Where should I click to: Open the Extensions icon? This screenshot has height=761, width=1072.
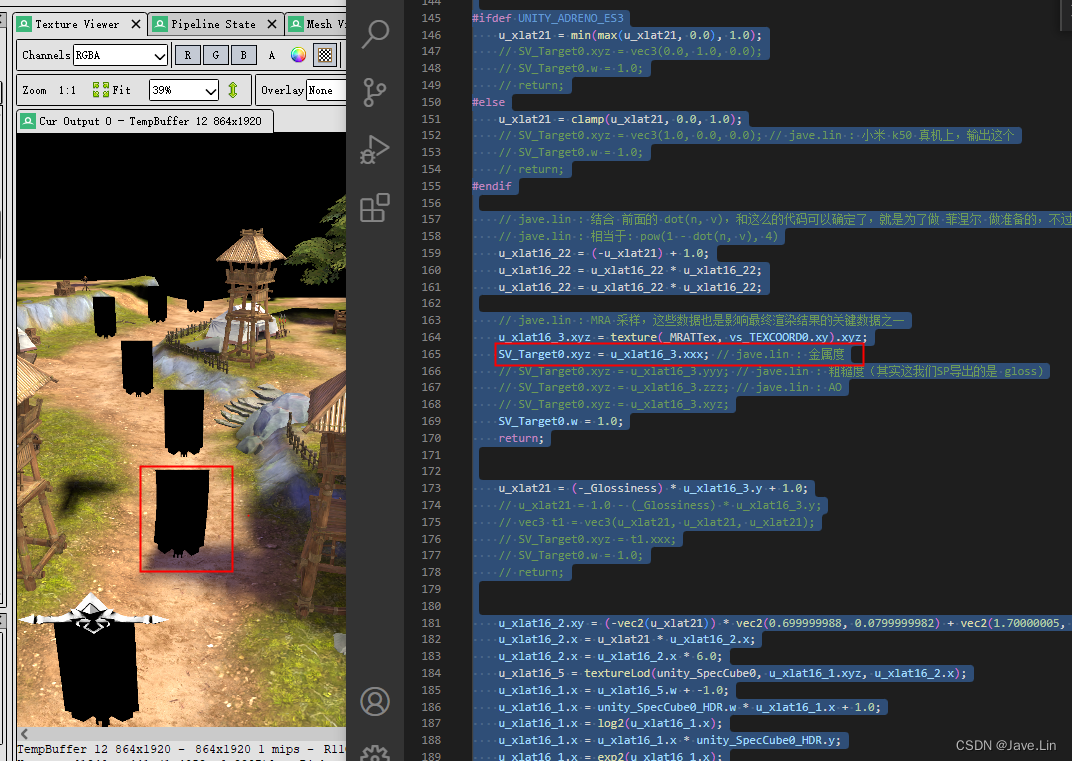[375, 208]
